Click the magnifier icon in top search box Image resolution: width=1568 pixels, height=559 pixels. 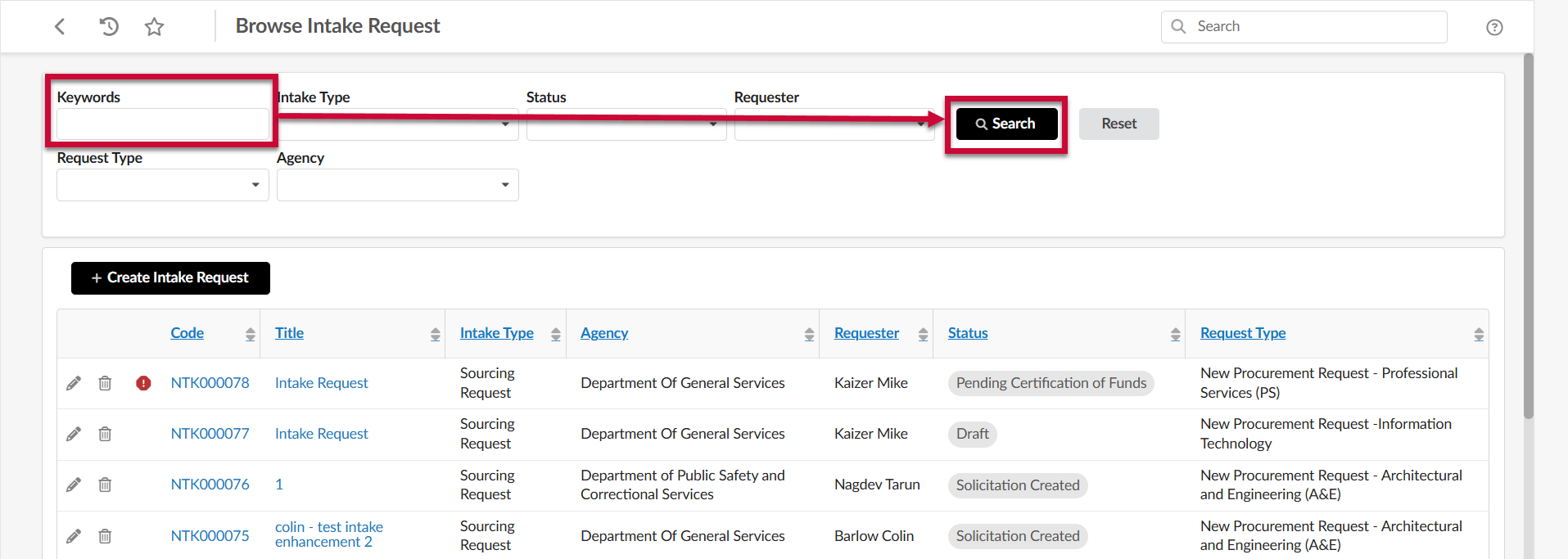[x=1178, y=26]
